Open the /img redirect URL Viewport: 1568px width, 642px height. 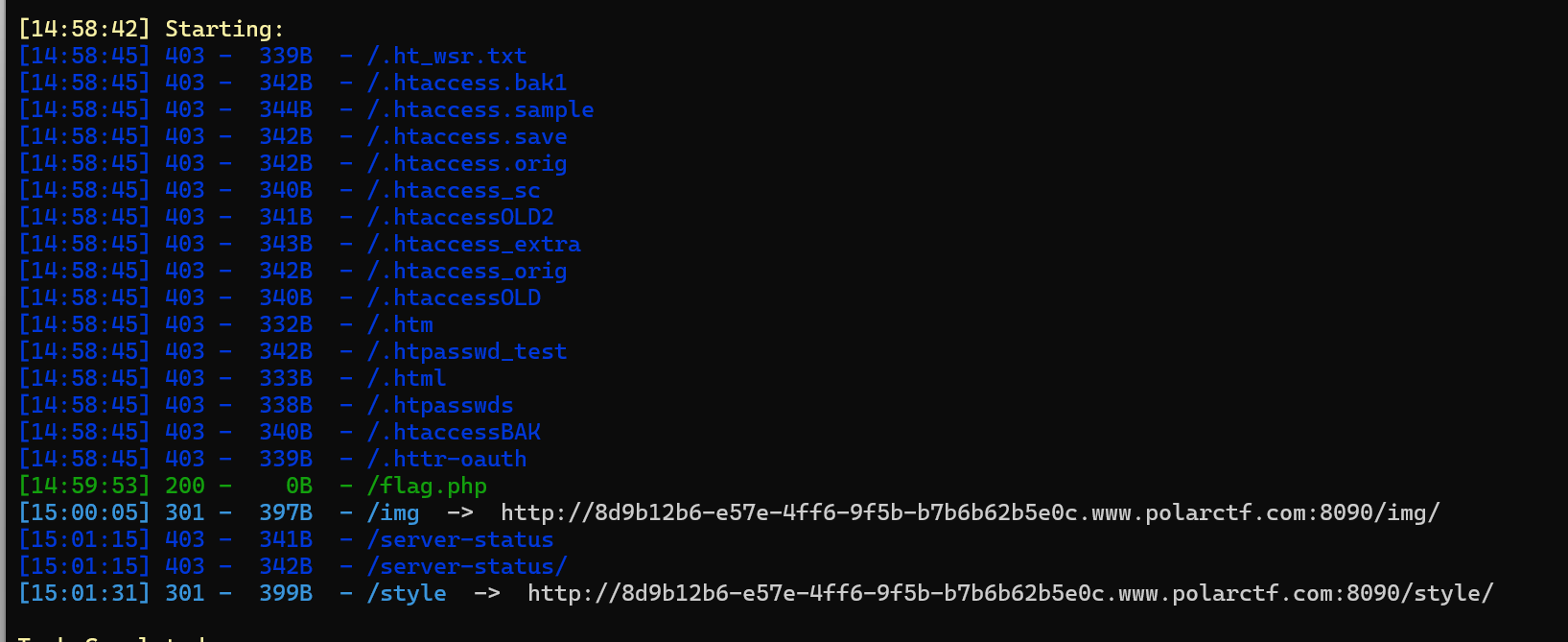(970, 512)
